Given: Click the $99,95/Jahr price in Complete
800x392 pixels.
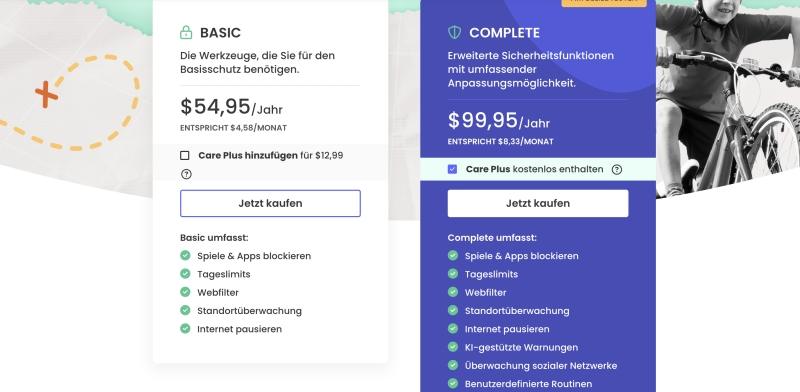Looking at the screenshot, I should tap(498, 121).
